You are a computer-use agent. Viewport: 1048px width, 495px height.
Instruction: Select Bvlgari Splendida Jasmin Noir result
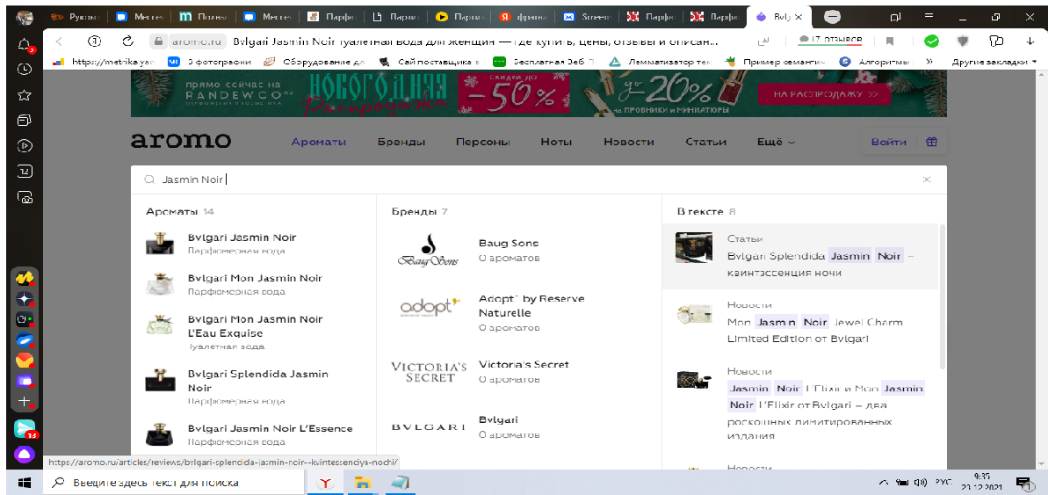(258, 381)
